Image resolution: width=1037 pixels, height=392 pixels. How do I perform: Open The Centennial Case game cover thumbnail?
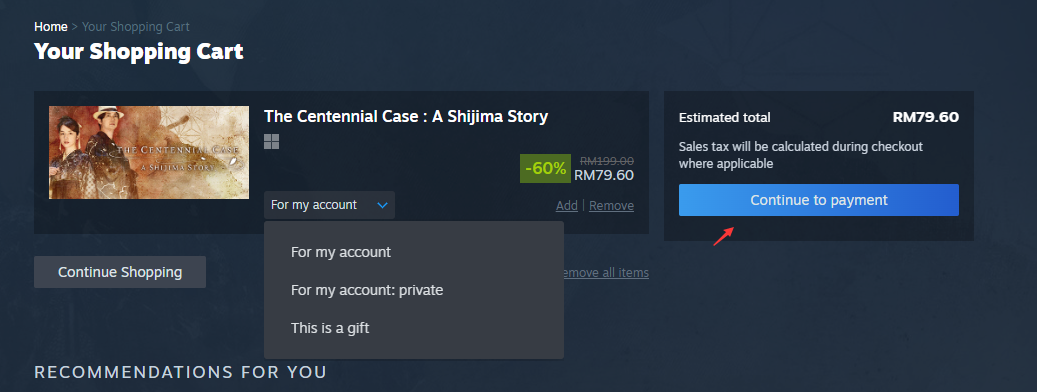coord(149,152)
